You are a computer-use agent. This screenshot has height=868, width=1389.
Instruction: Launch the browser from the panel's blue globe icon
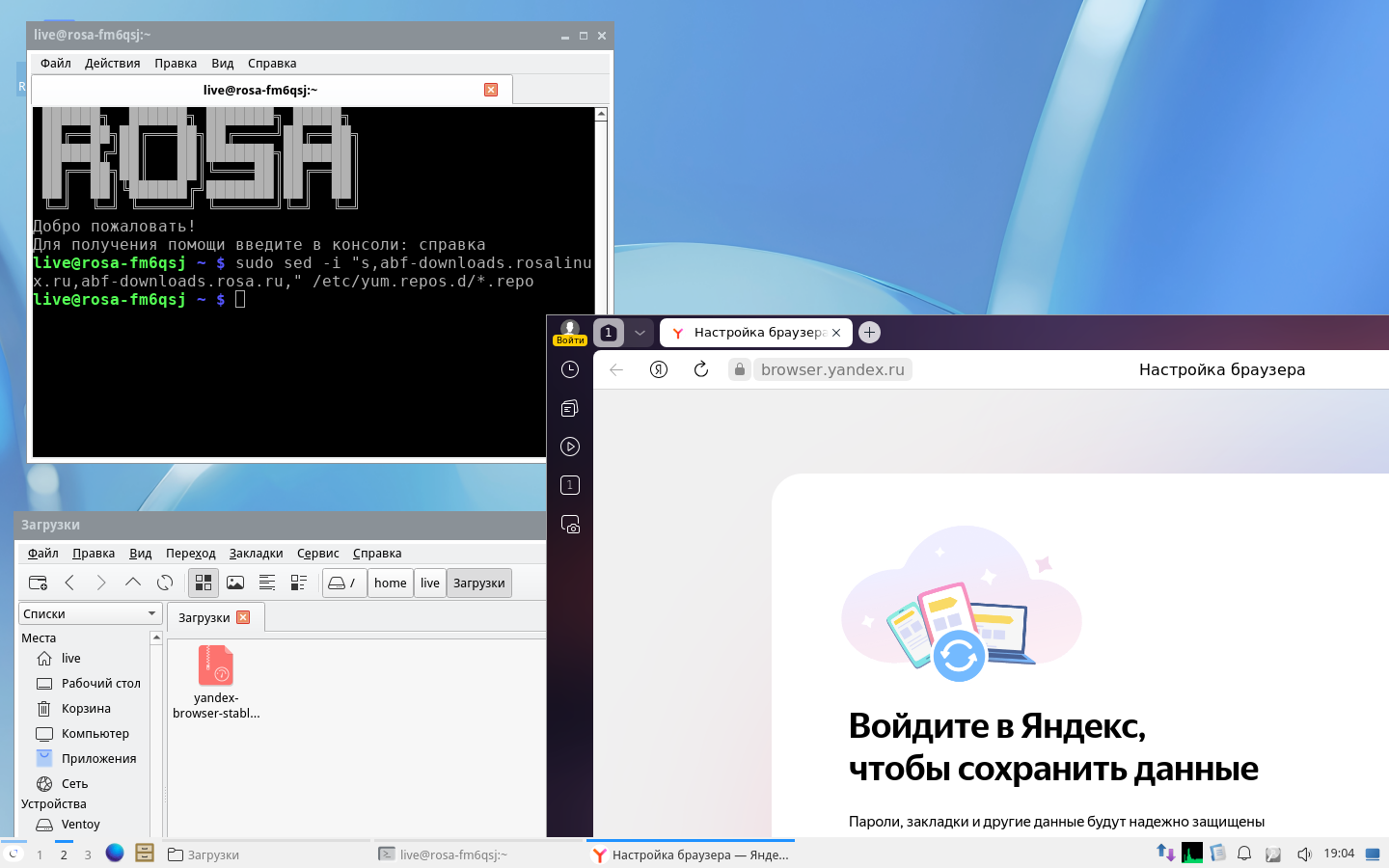click(x=115, y=853)
